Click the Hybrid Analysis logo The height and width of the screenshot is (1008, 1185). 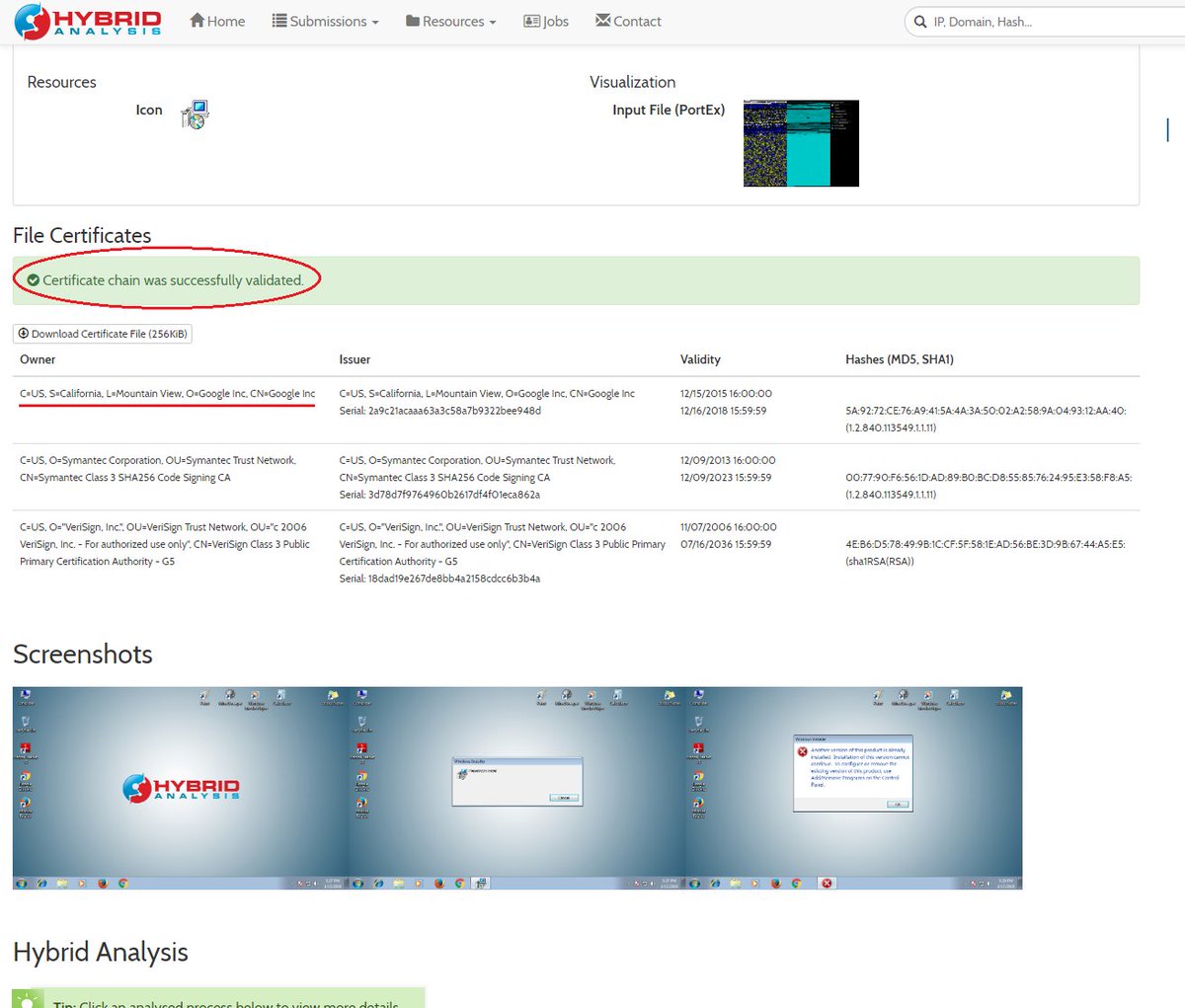88,22
